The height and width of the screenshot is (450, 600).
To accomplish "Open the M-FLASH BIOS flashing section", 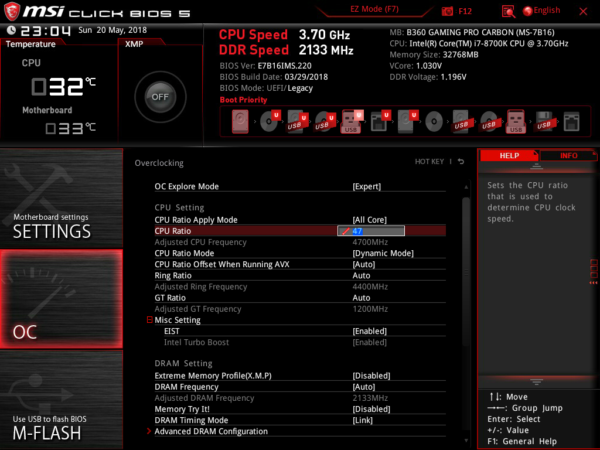I will 61,400.
